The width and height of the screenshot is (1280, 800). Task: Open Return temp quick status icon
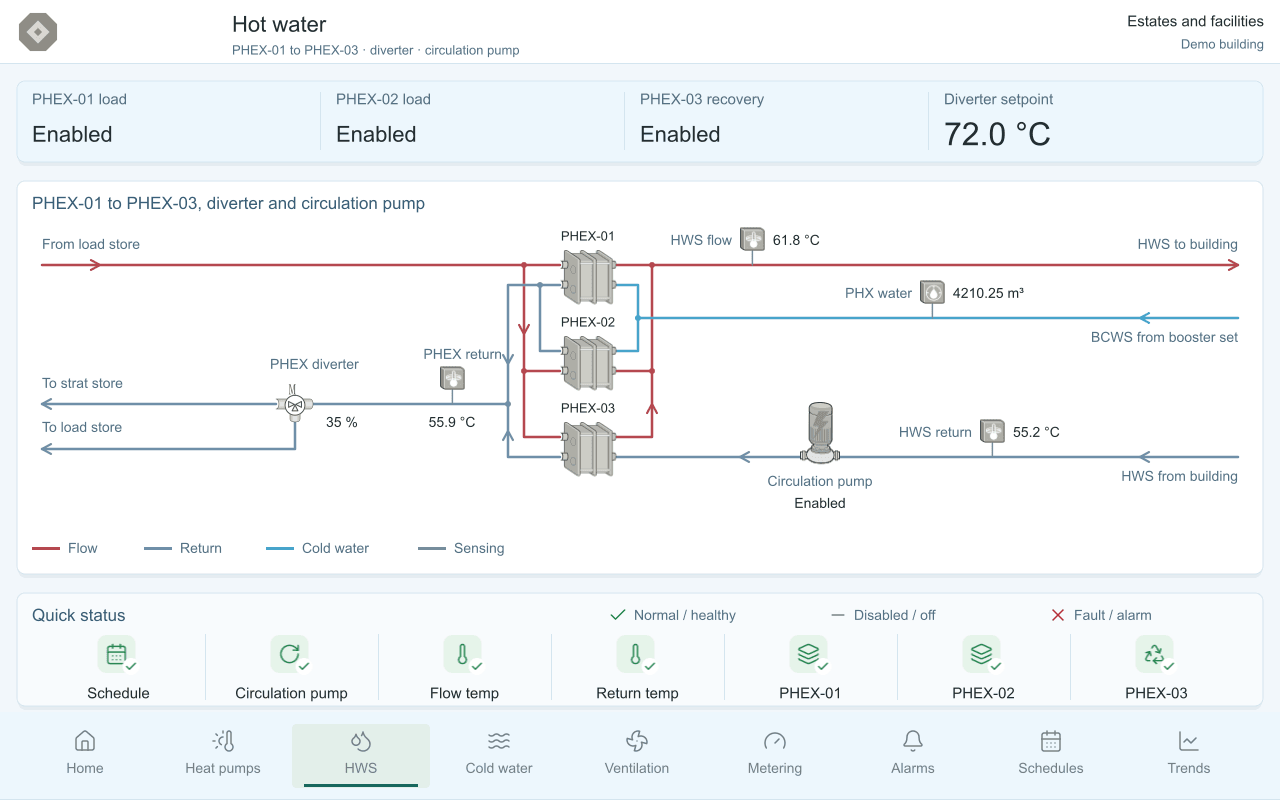(637, 655)
